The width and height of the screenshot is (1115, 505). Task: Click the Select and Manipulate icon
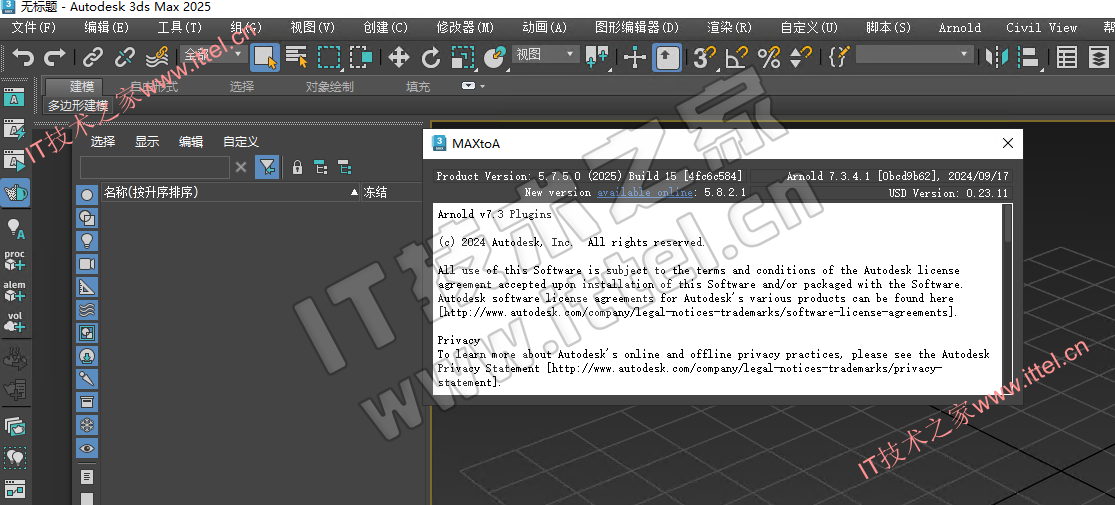point(634,57)
